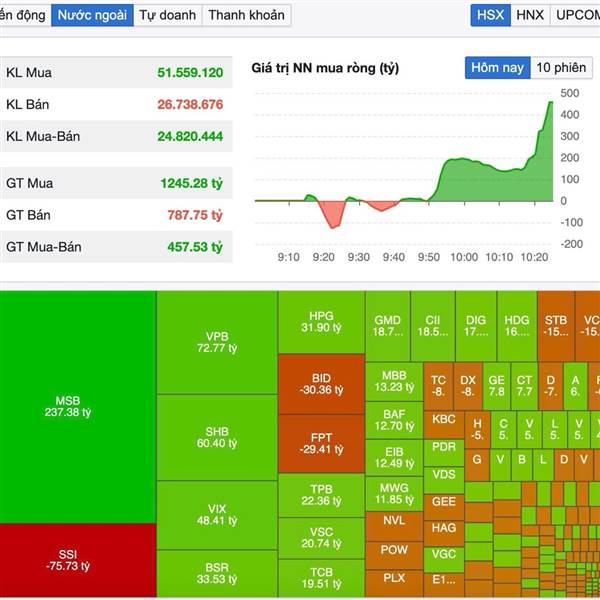Click the CII treemap tile

[433, 326]
